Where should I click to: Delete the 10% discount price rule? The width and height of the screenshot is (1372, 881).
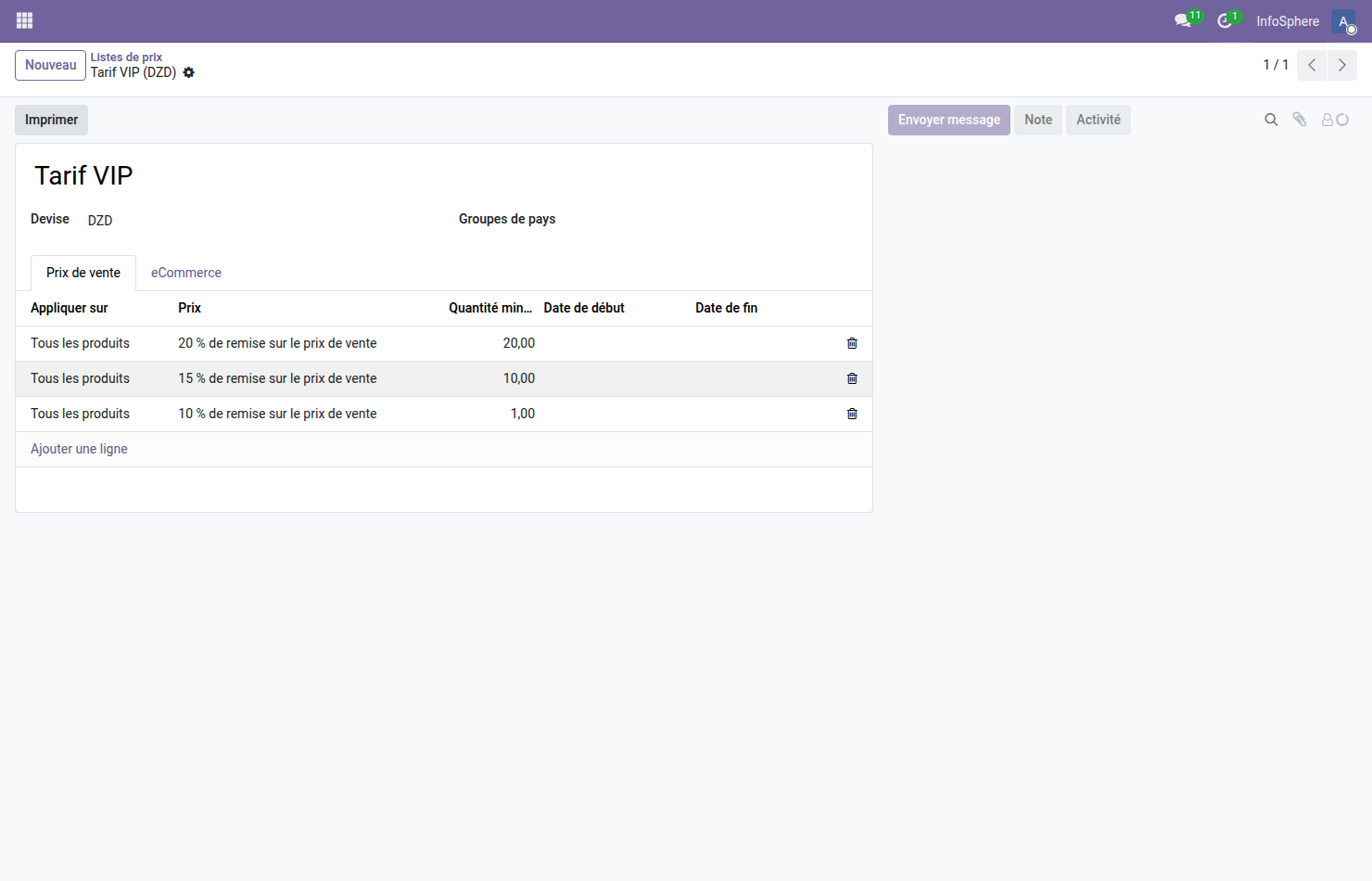click(x=851, y=414)
